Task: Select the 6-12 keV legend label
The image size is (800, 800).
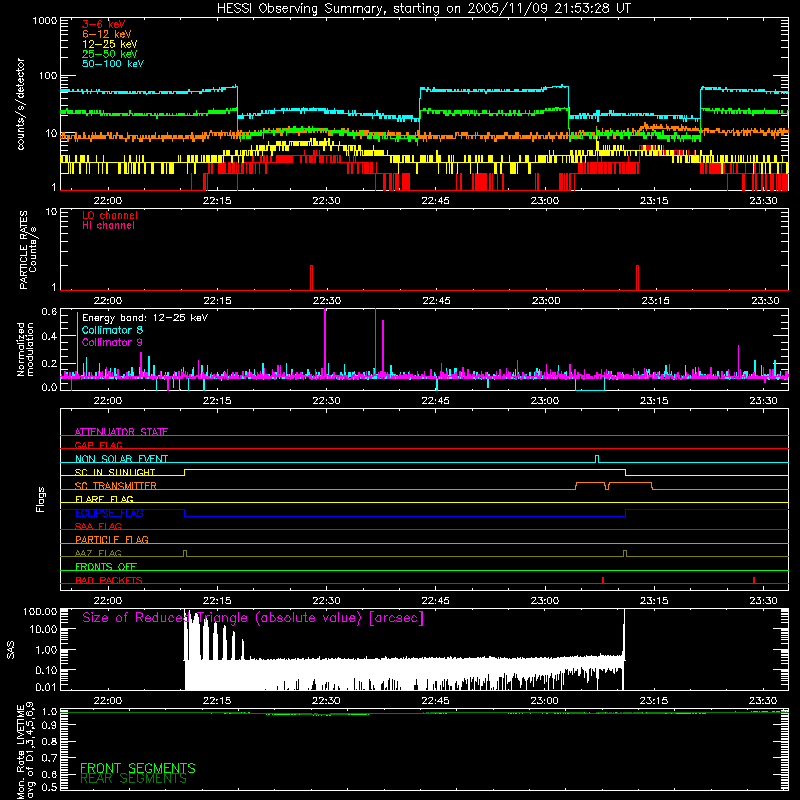Action: click(x=107, y=34)
